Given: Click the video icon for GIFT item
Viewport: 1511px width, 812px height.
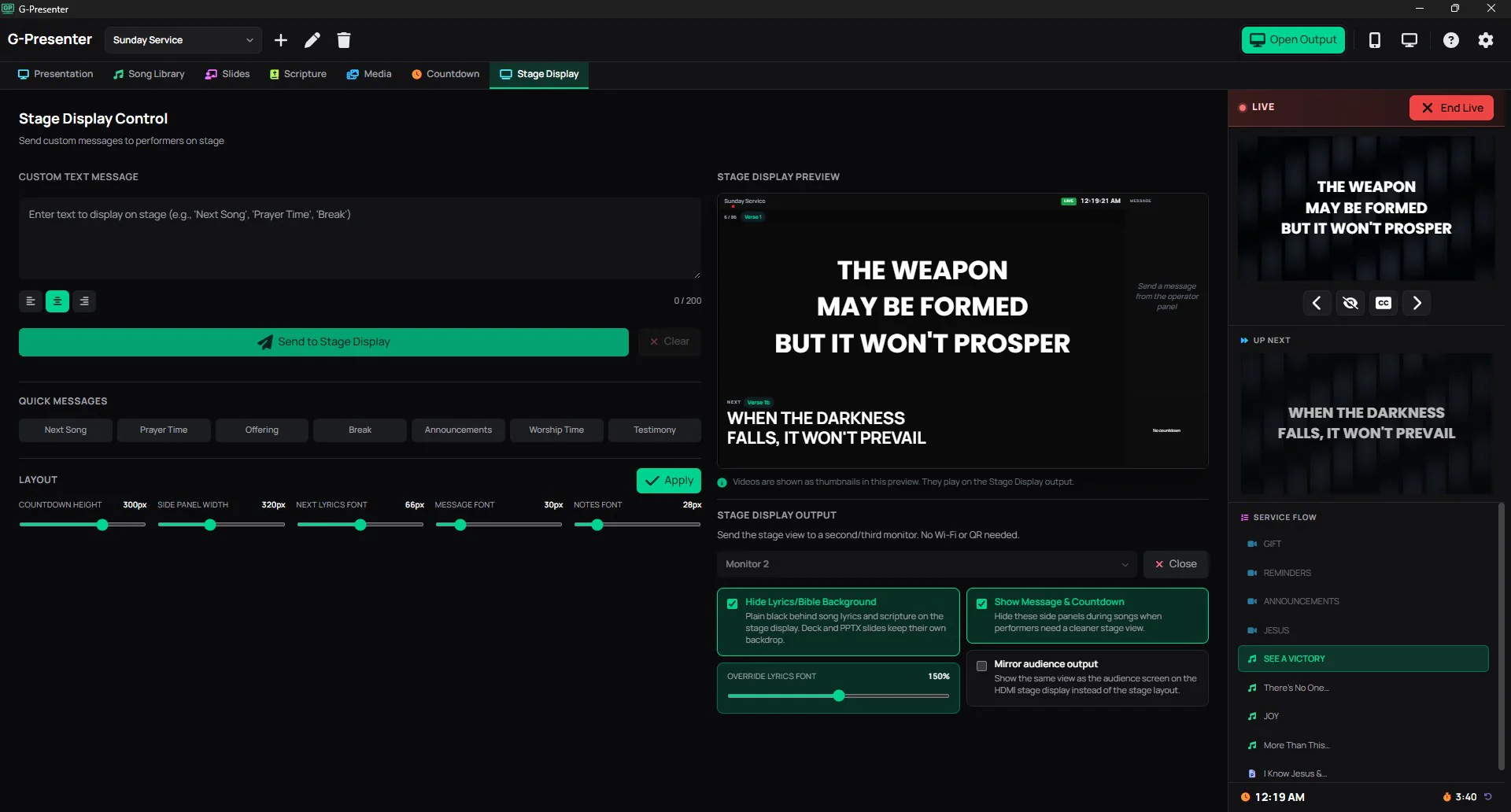Looking at the screenshot, I should pos(1252,544).
